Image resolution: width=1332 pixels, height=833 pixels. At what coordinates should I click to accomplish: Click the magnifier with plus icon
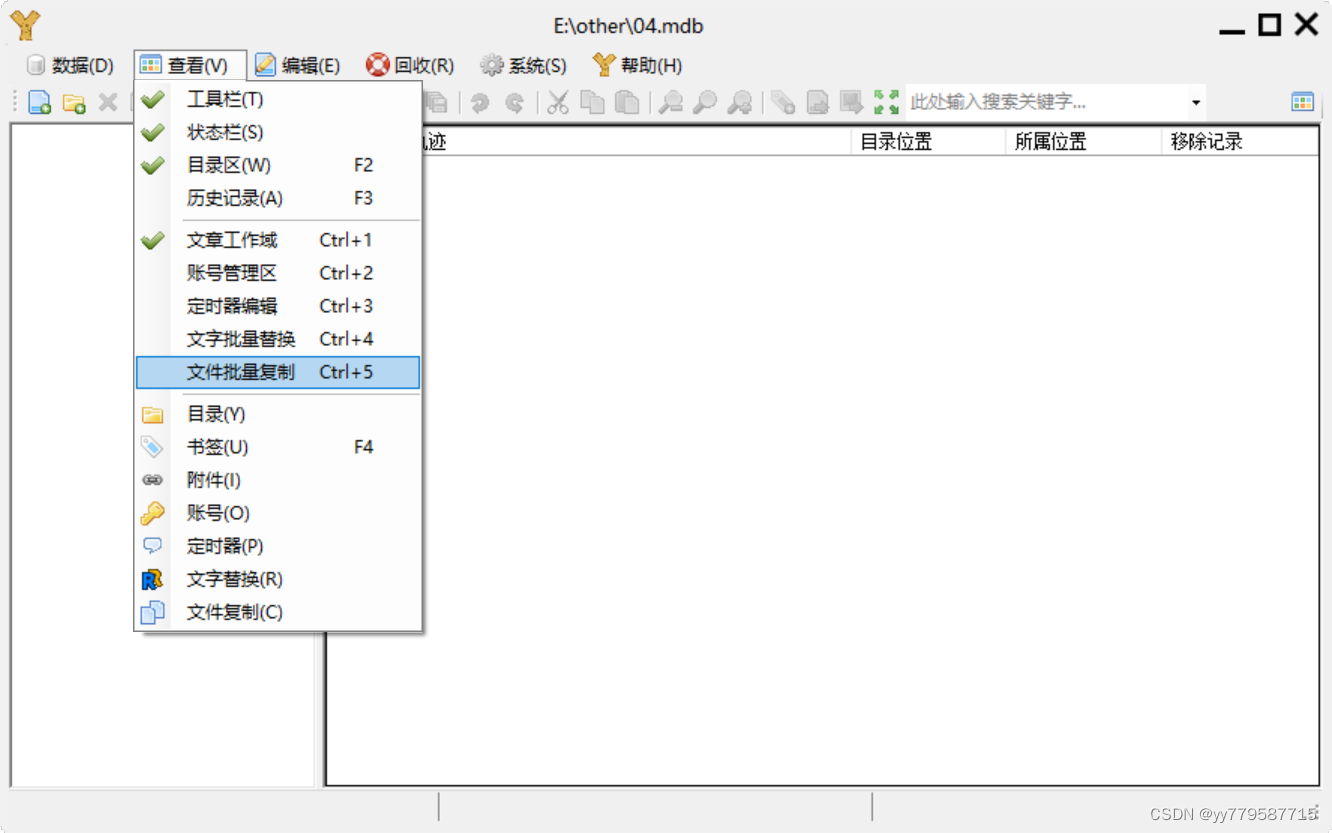(740, 102)
